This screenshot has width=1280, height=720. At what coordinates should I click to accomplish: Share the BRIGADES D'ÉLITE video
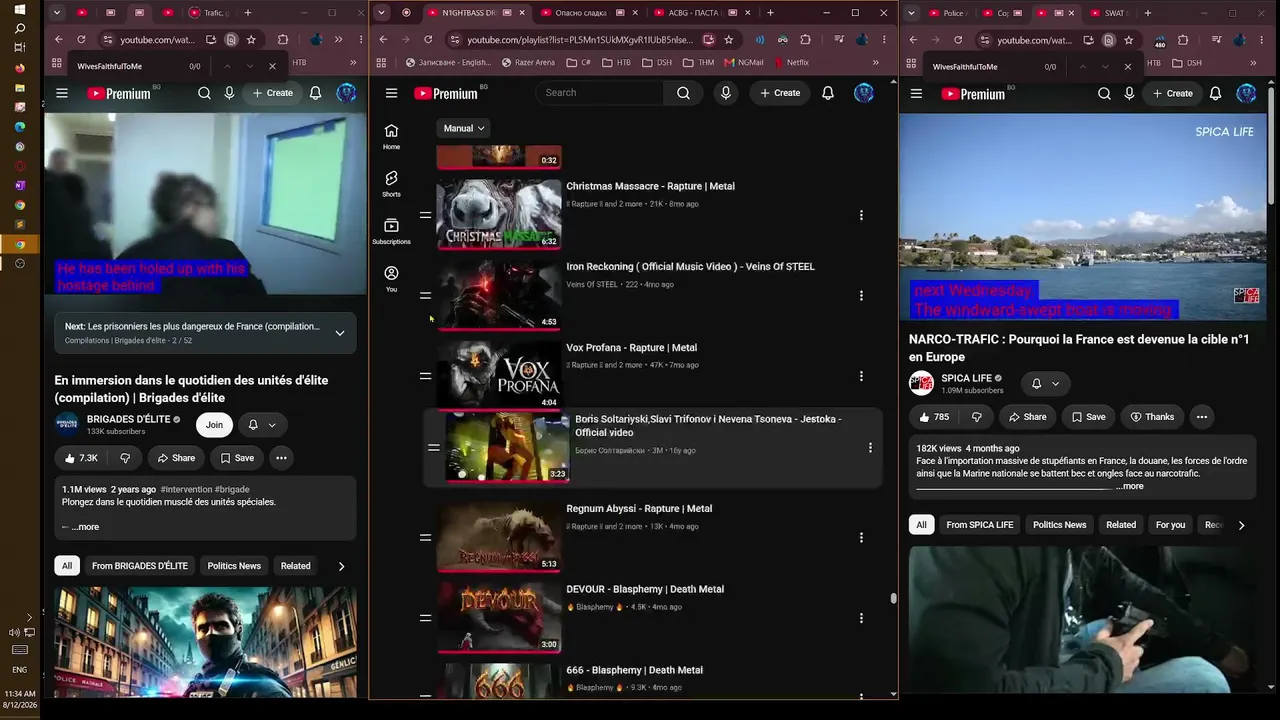176,458
